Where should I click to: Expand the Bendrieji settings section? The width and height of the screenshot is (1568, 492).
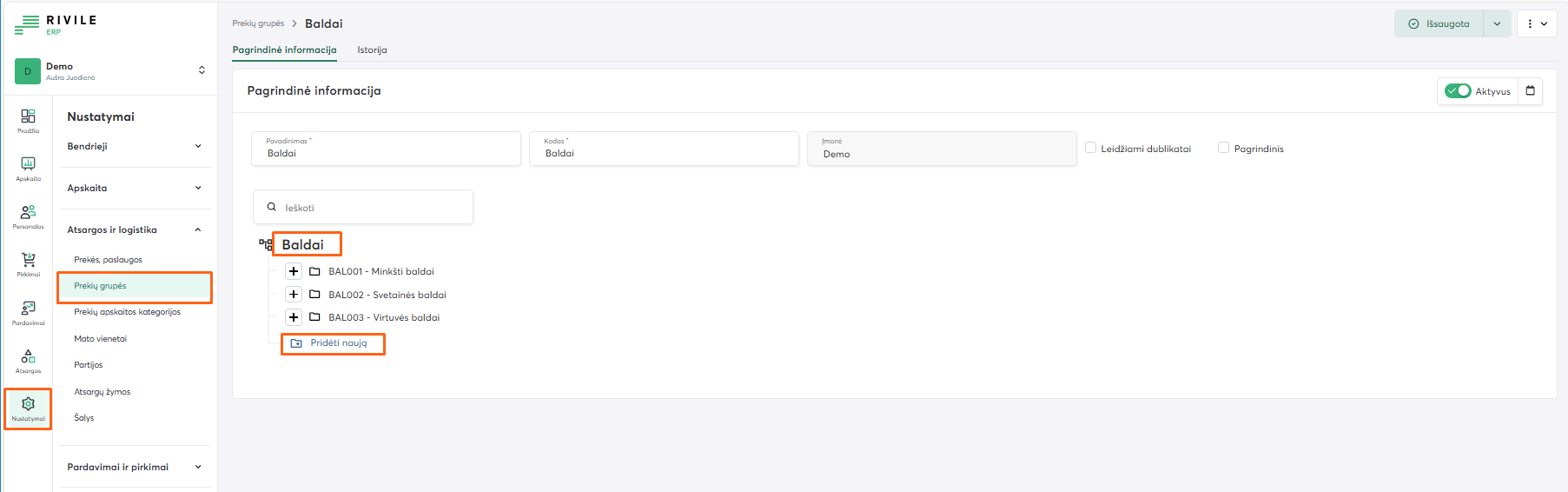[x=135, y=146]
